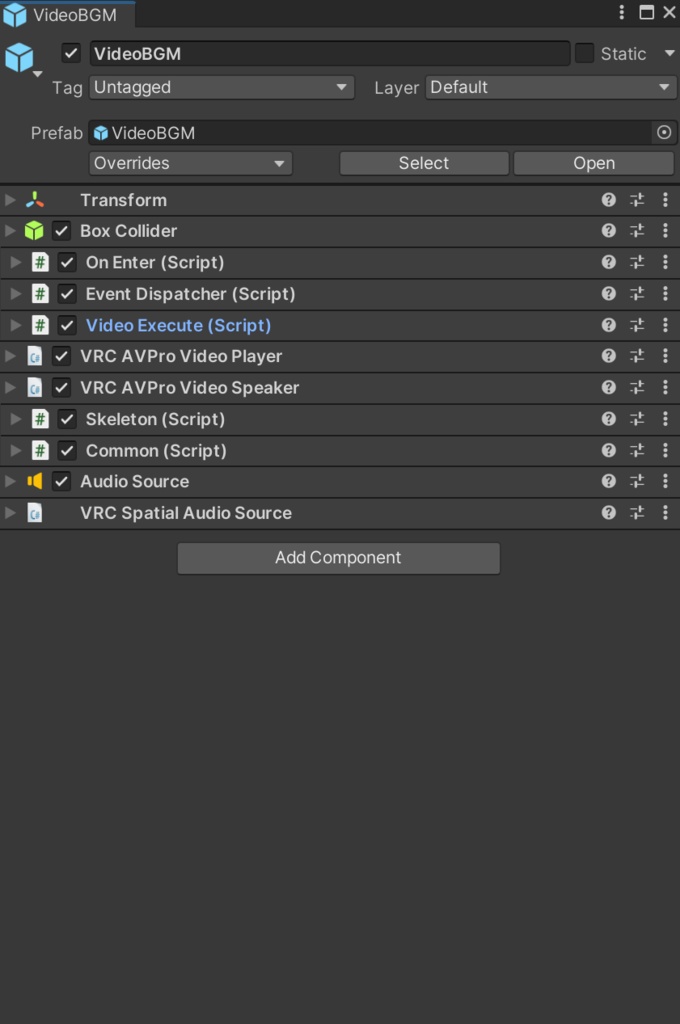Click the Video Execute script icon
This screenshot has width=680, height=1024.
click(40, 325)
